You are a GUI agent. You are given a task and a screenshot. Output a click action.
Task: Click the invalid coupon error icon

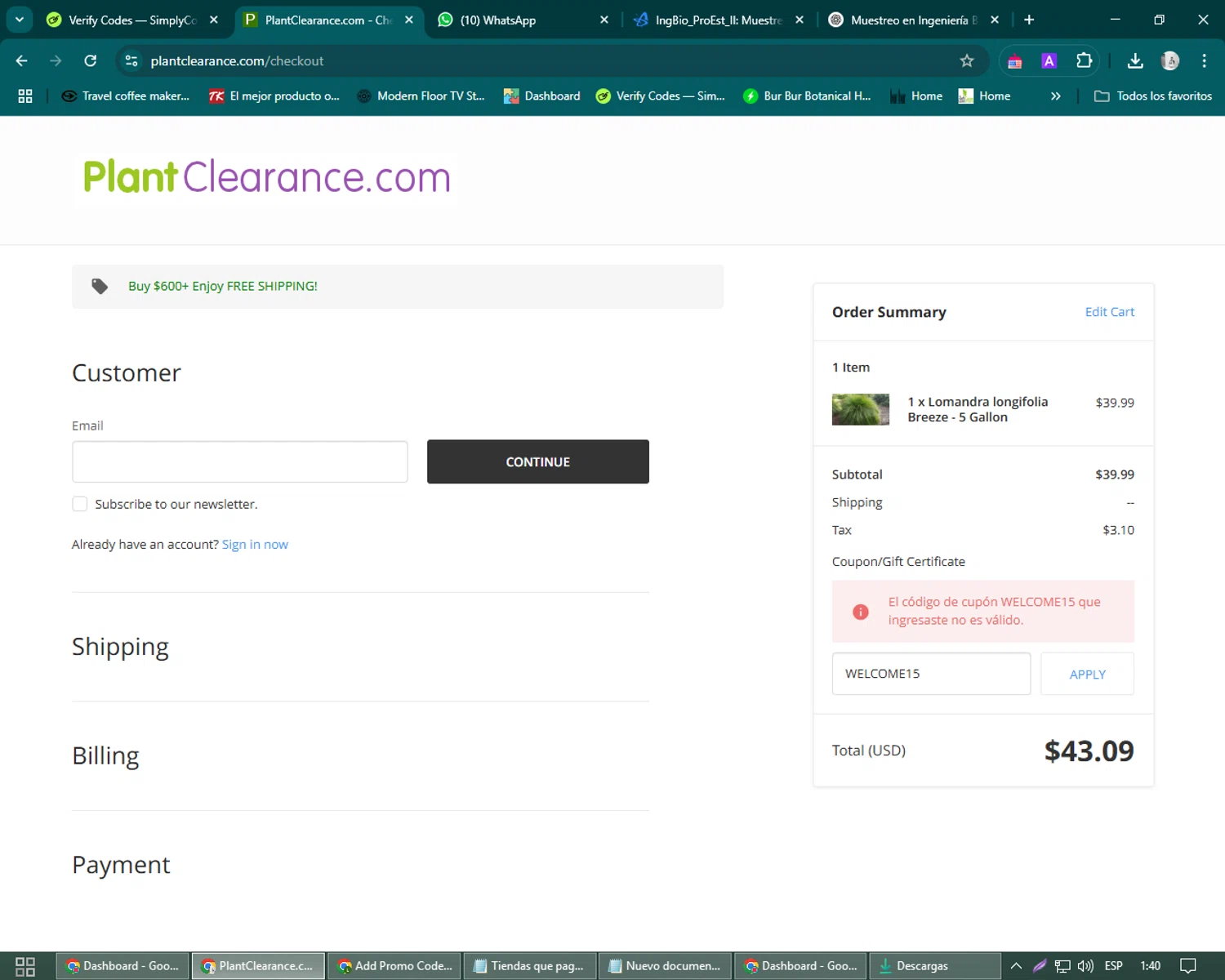click(861, 612)
